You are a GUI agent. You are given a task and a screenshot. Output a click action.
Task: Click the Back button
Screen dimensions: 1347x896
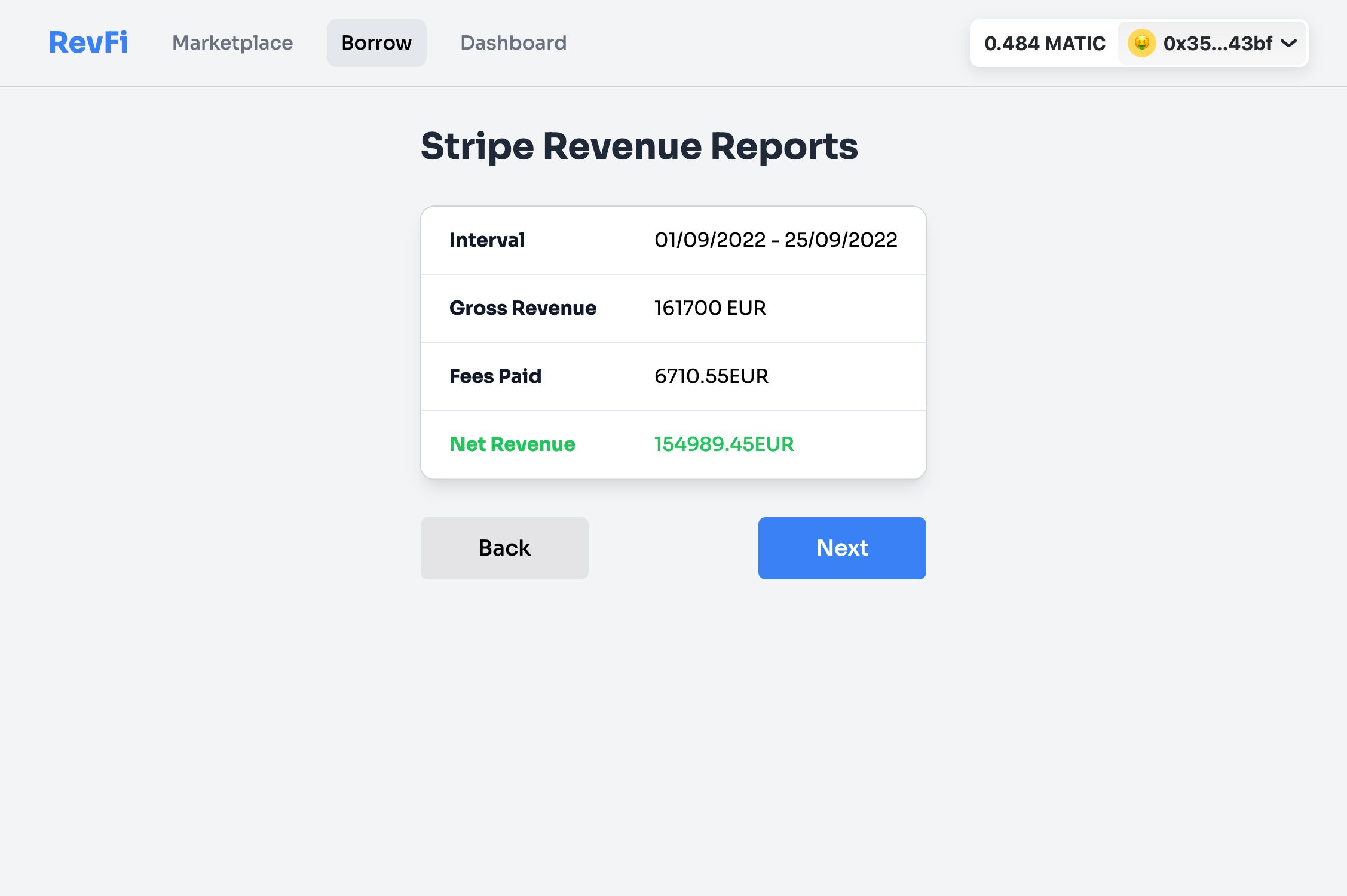[x=504, y=548]
